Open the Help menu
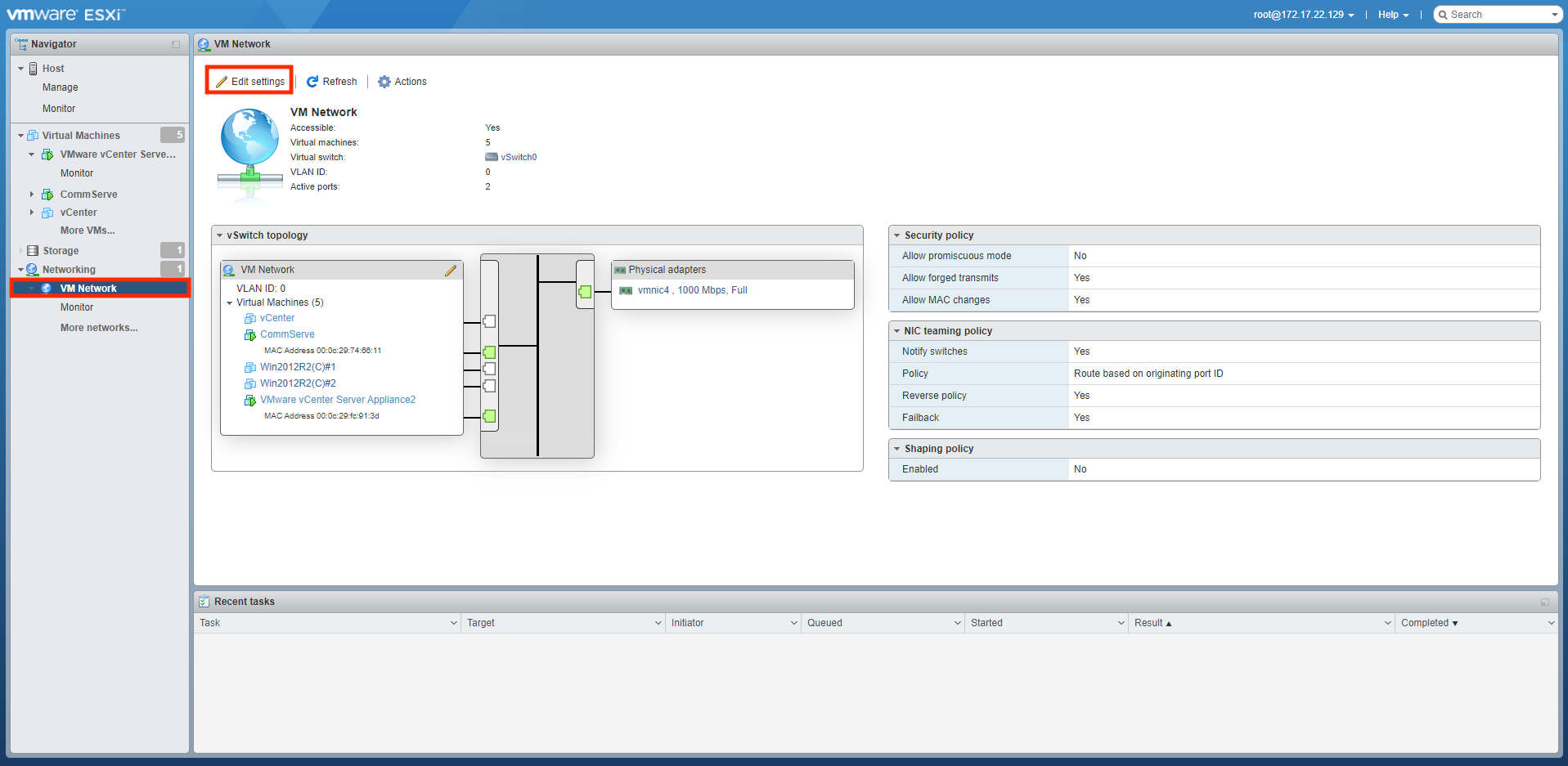 tap(1393, 15)
